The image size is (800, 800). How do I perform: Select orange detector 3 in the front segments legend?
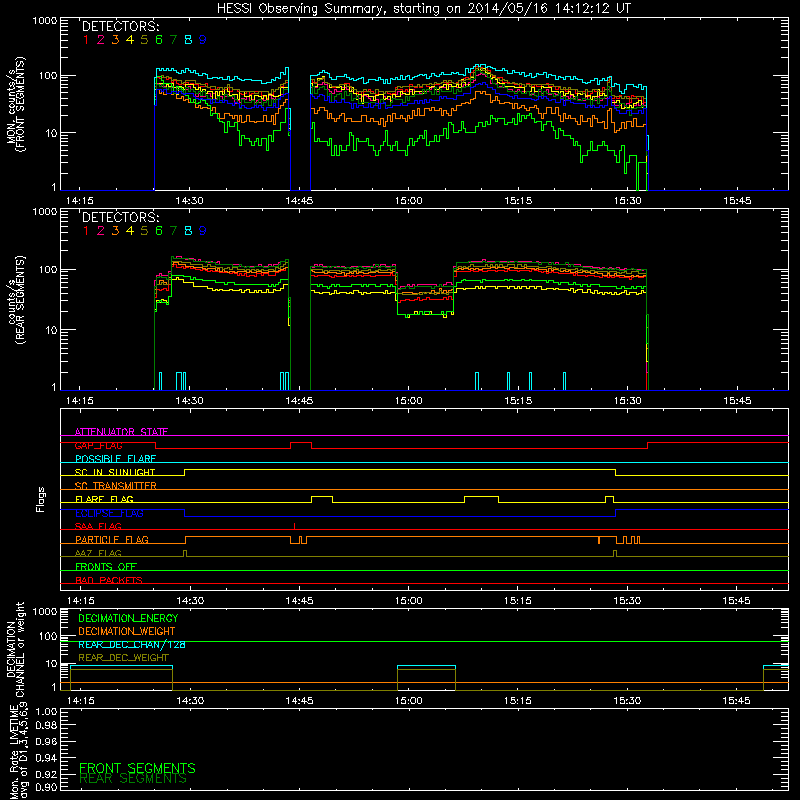pos(115,40)
